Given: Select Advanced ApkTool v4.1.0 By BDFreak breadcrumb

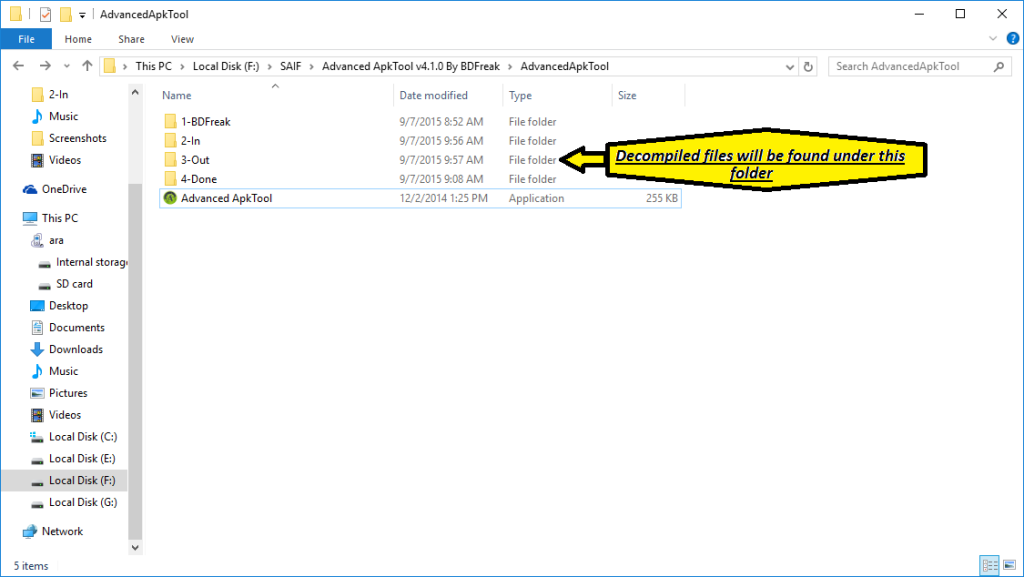Looking at the screenshot, I should tap(411, 66).
